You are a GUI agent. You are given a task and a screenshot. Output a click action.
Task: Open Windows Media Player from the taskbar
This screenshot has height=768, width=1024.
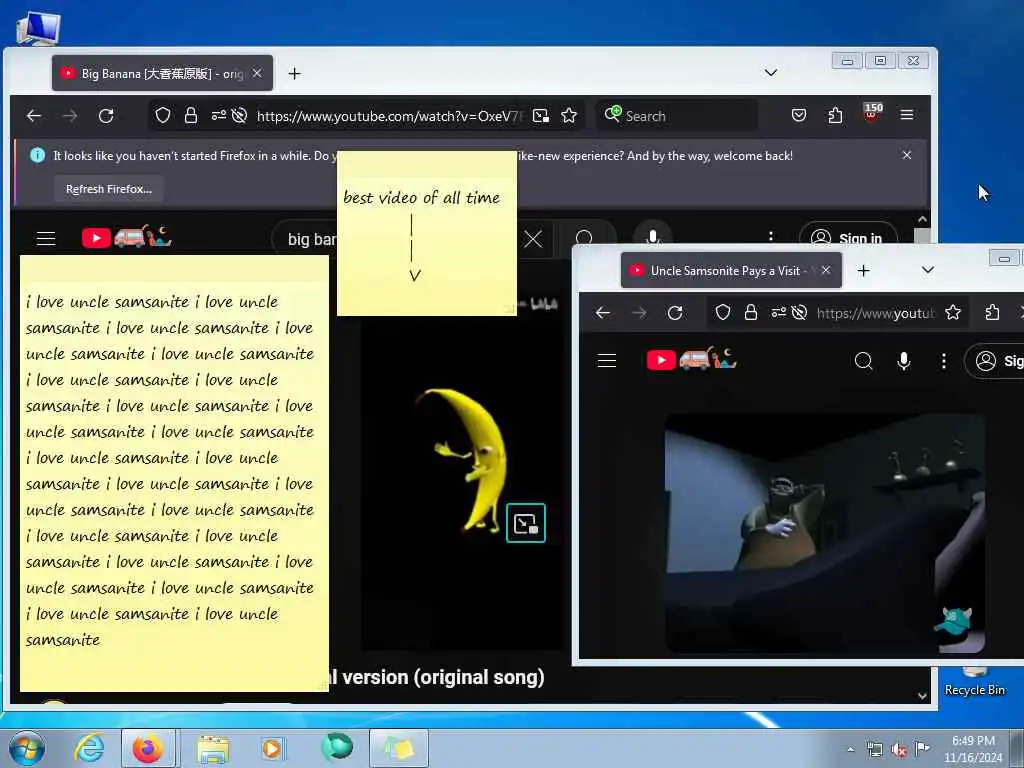[272, 748]
